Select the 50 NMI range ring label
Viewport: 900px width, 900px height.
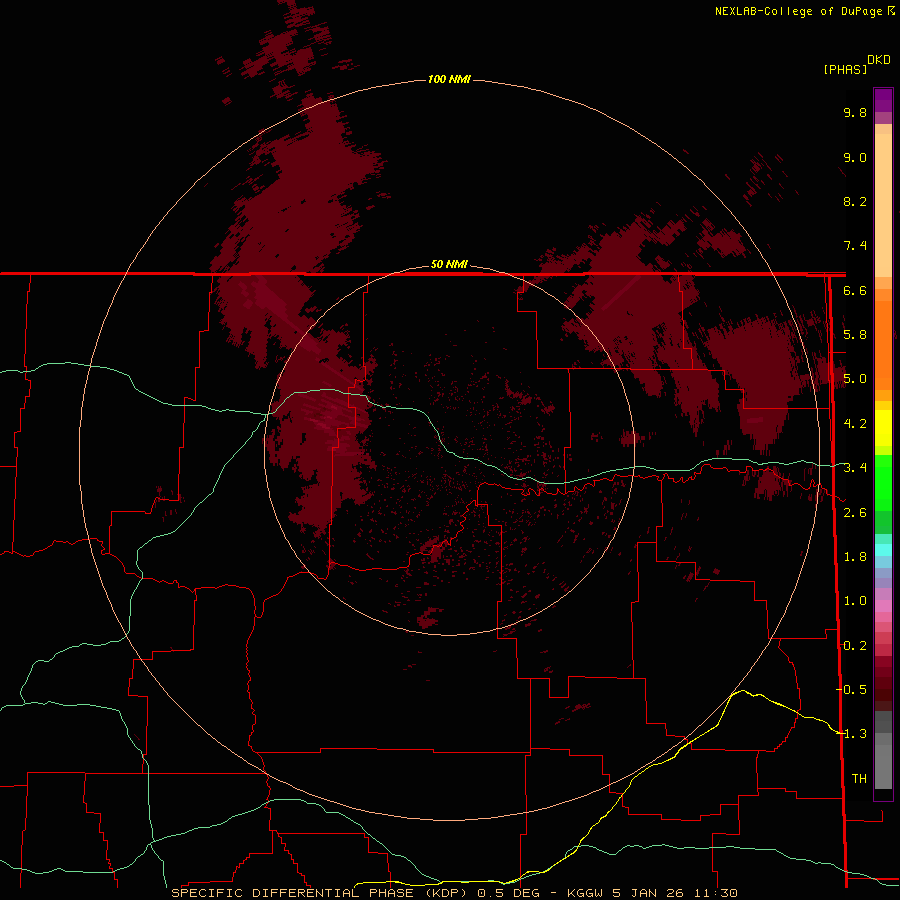[449, 264]
